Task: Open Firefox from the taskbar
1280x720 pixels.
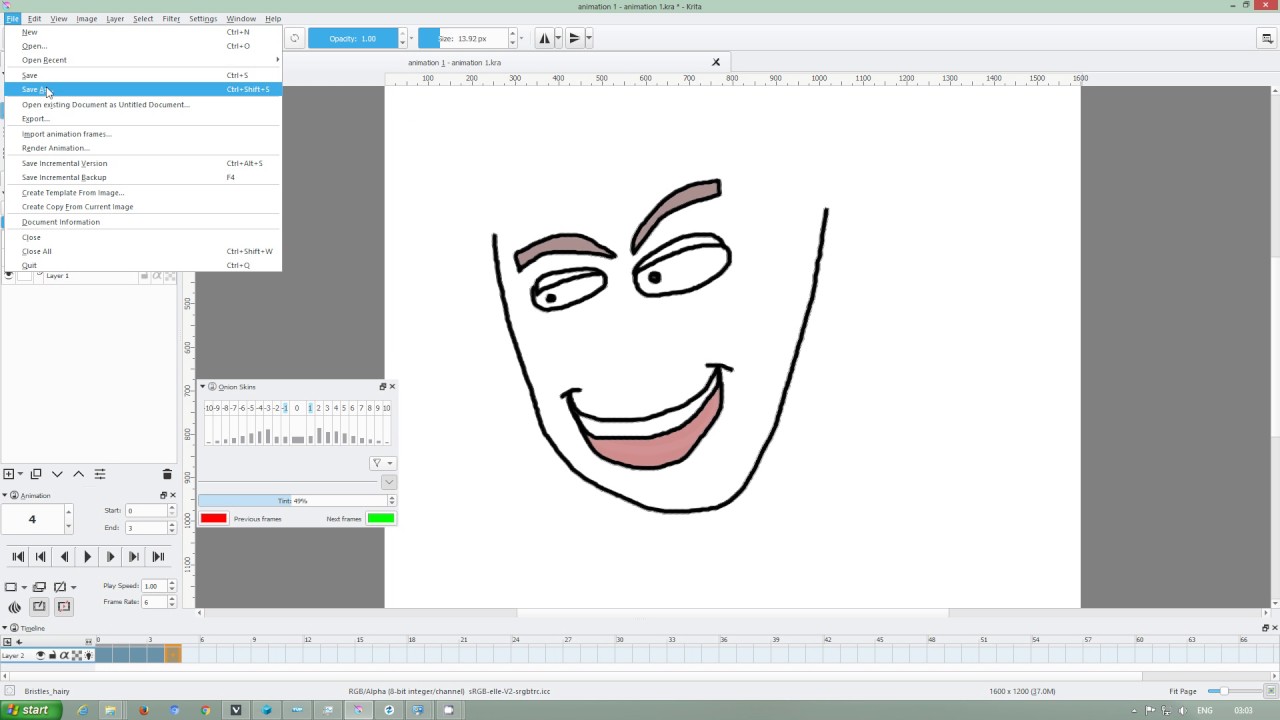Action: tap(143, 710)
